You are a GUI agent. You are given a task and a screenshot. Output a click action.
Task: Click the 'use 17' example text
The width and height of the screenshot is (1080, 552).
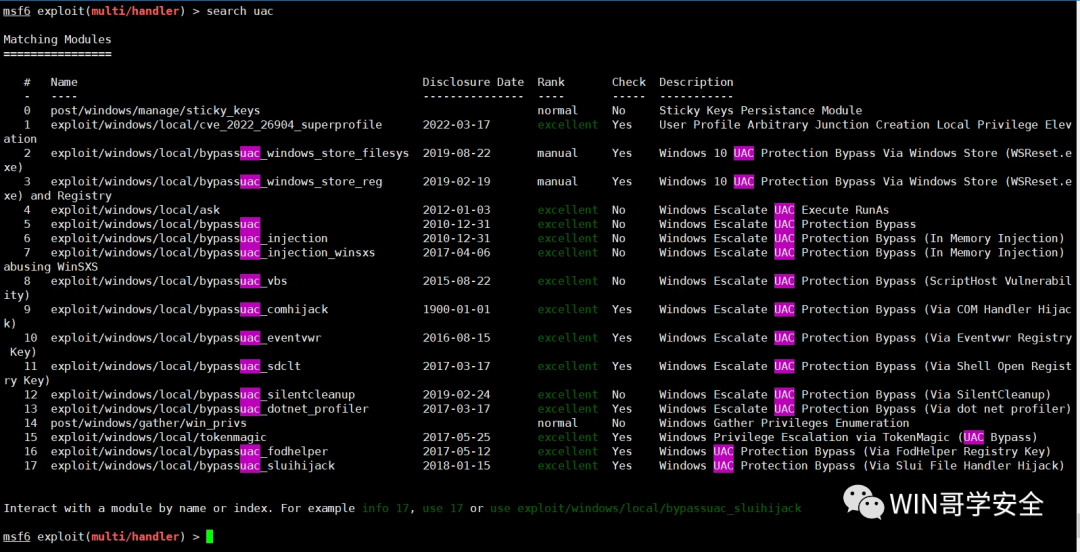pyautogui.click(x=443, y=509)
